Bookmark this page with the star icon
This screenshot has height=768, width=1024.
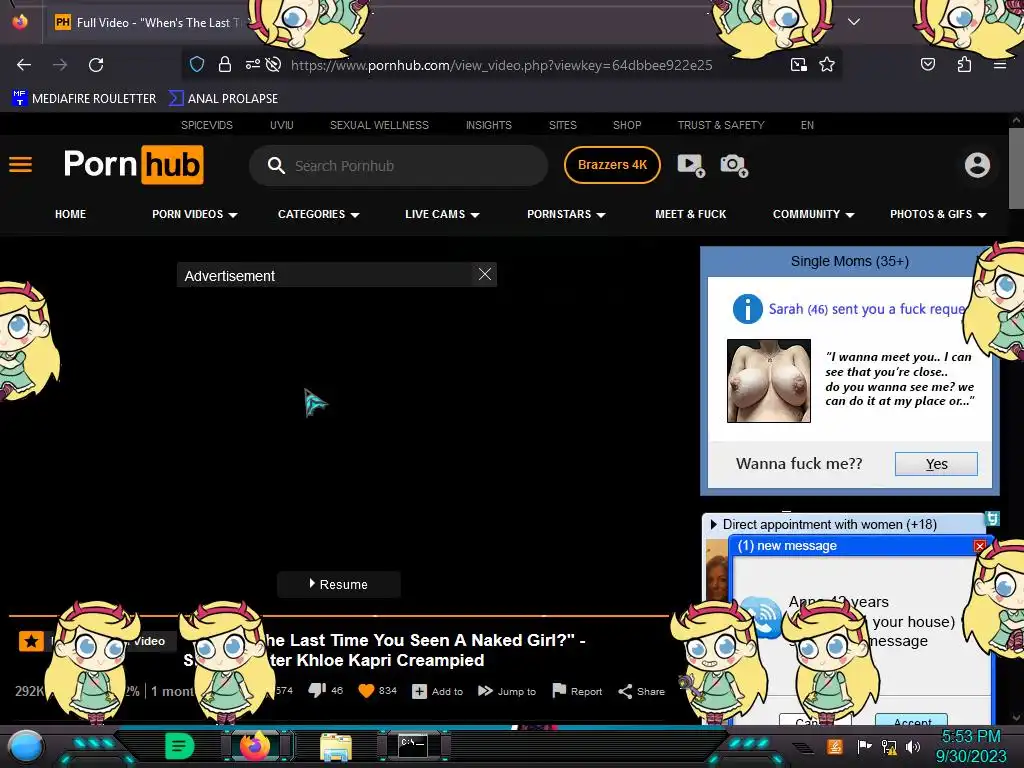pyautogui.click(x=827, y=65)
